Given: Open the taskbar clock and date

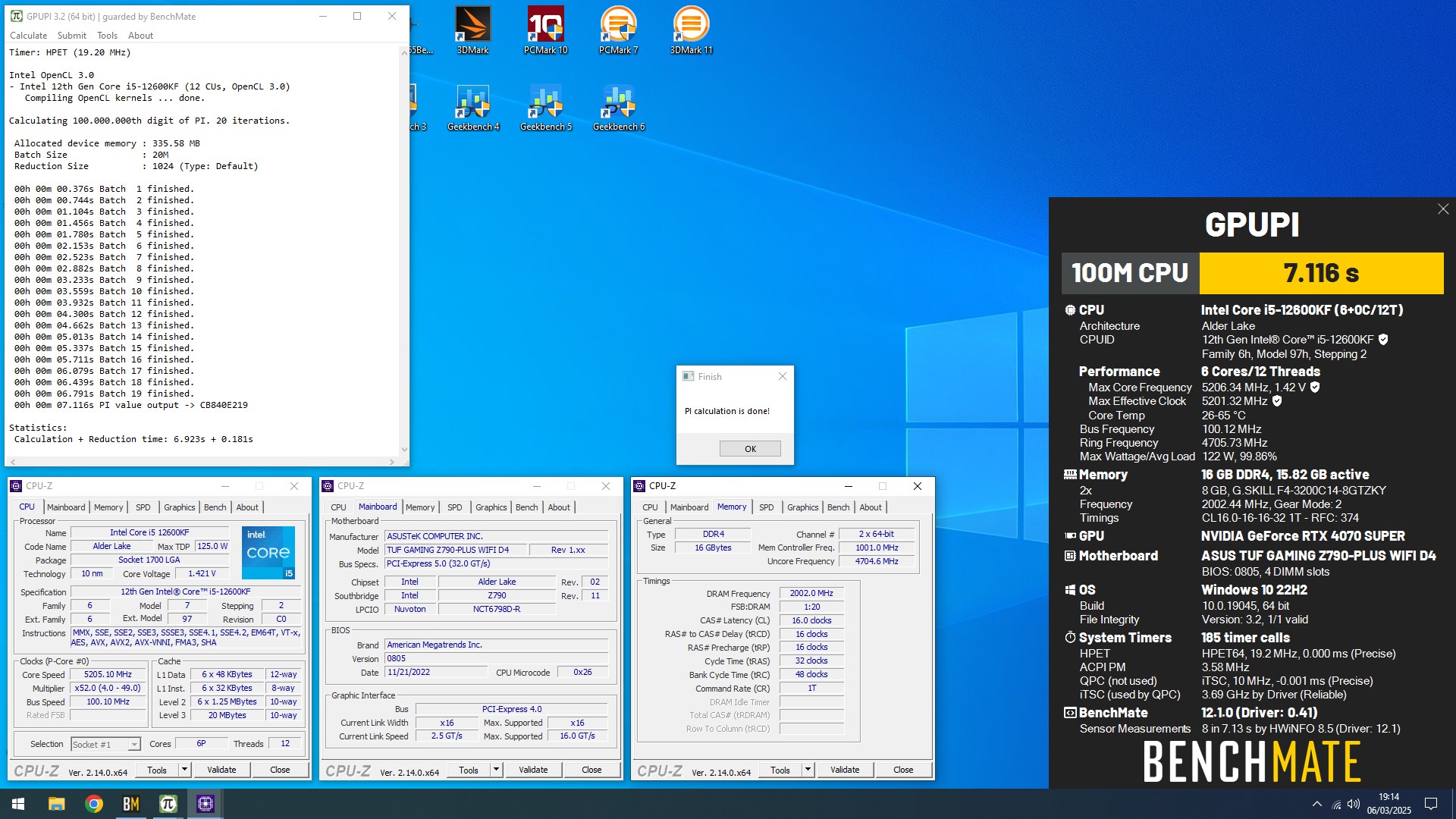Looking at the screenshot, I should (1389, 804).
